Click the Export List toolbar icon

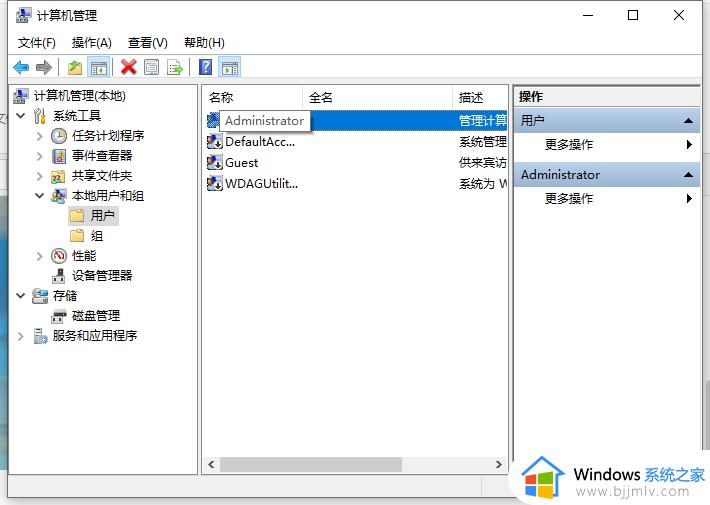click(x=175, y=67)
